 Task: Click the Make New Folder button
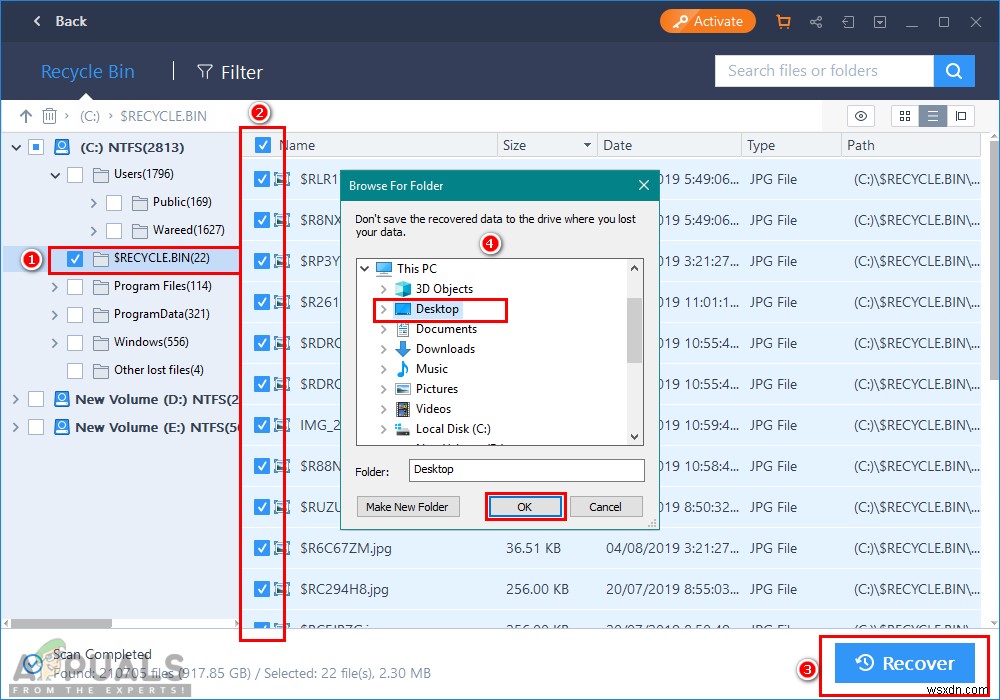tap(407, 507)
